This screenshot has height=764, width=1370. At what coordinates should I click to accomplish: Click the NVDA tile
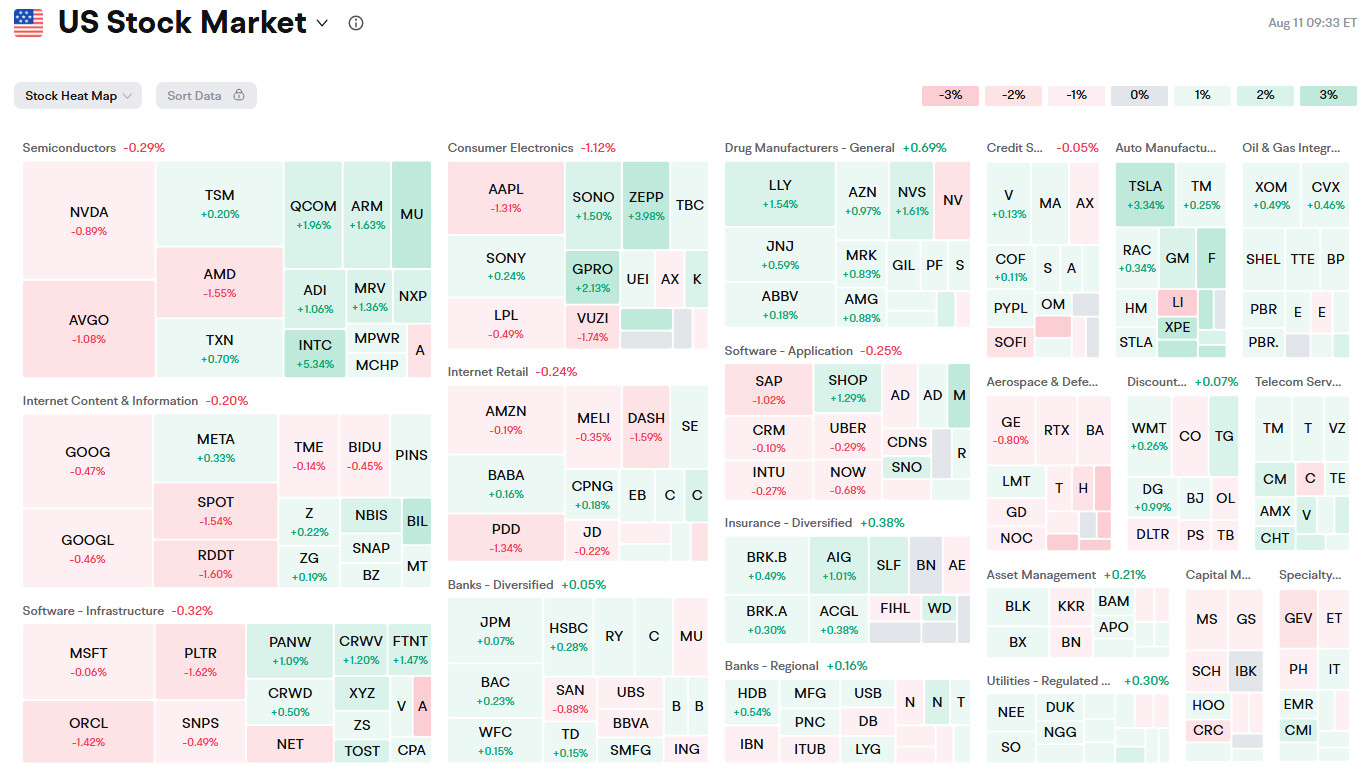[89, 221]
